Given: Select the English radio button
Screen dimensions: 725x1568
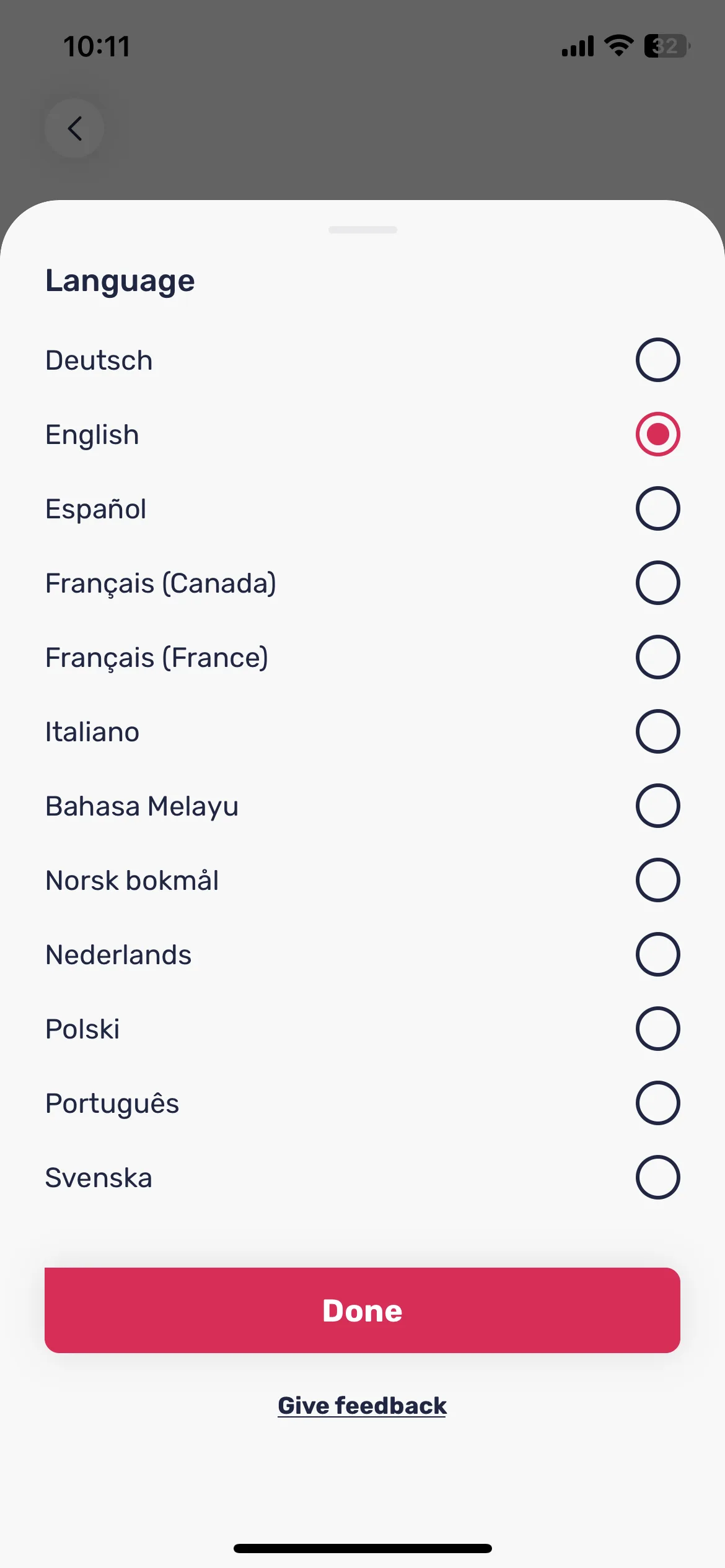Looking at the screenshot, I should (x=657, y=434).
